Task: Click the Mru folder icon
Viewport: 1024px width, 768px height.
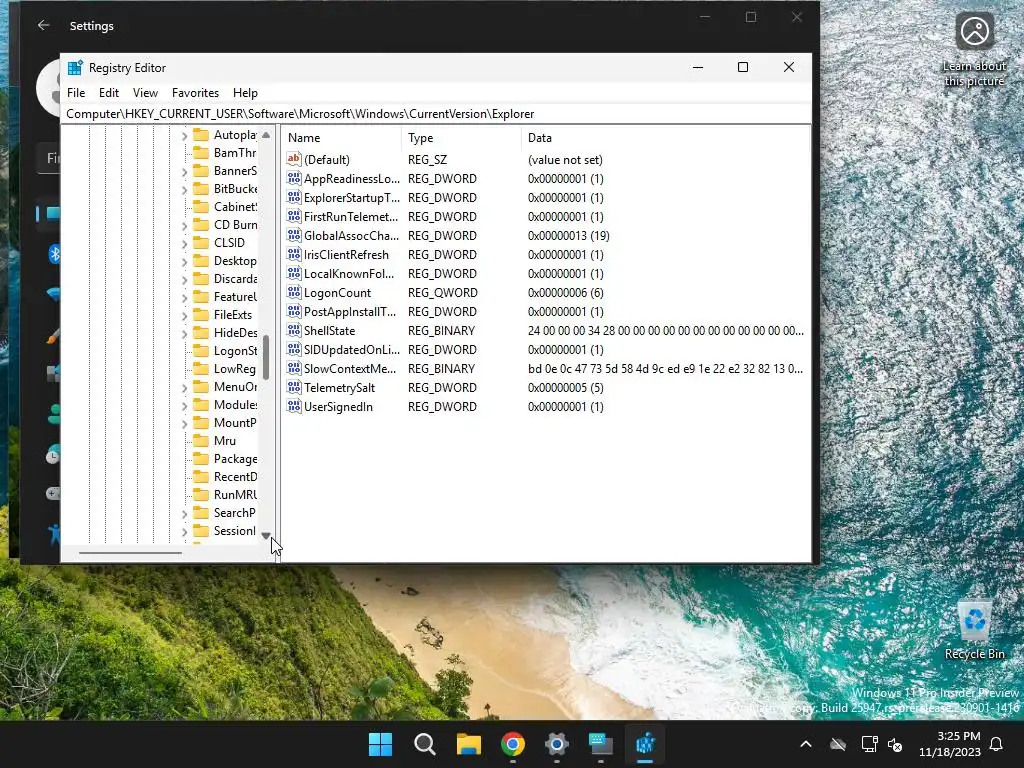Action: click(201, 441)
